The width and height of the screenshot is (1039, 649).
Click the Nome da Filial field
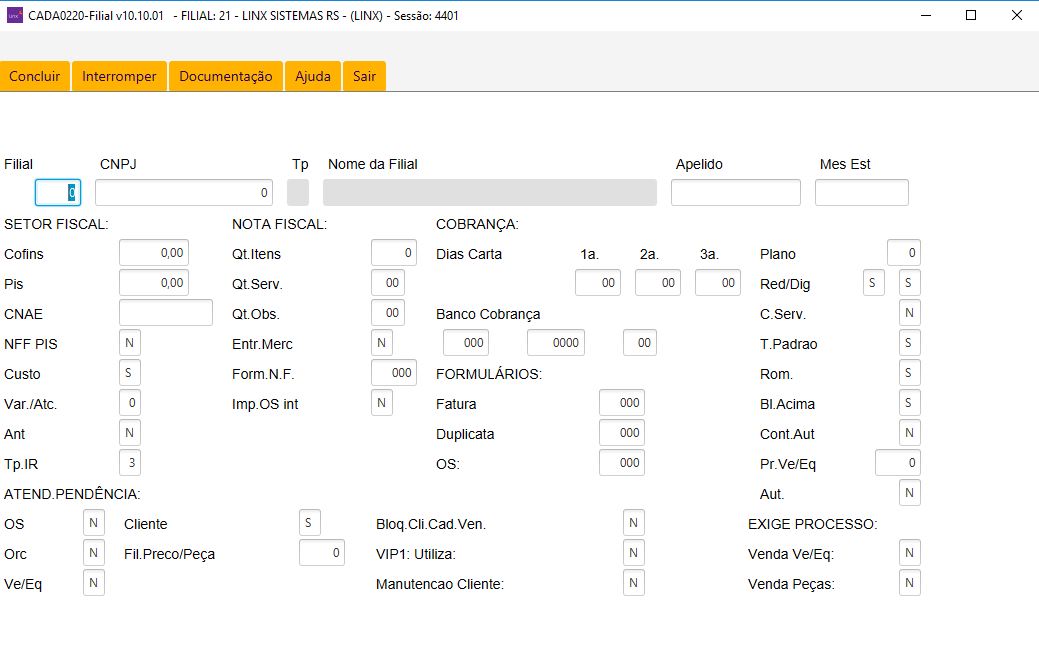(x=490, y=192)
